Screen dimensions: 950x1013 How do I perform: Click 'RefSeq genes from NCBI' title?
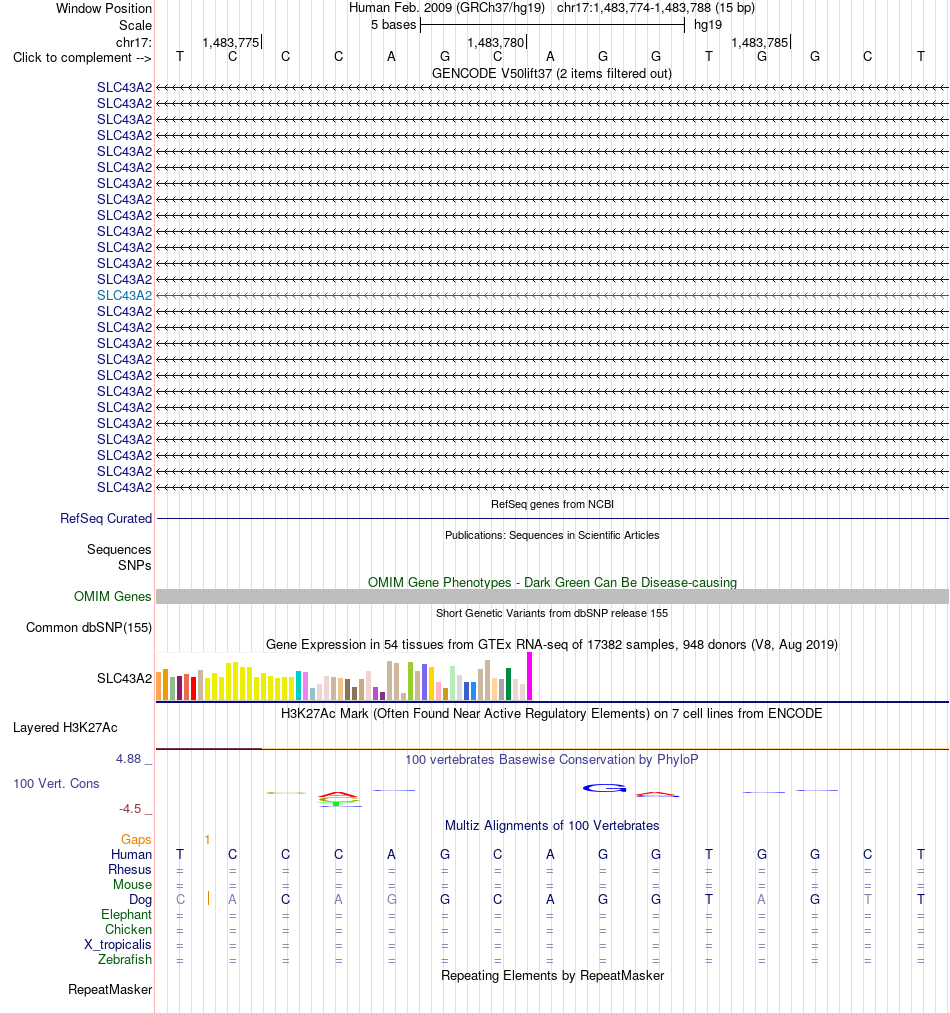(x=552, y=504)
